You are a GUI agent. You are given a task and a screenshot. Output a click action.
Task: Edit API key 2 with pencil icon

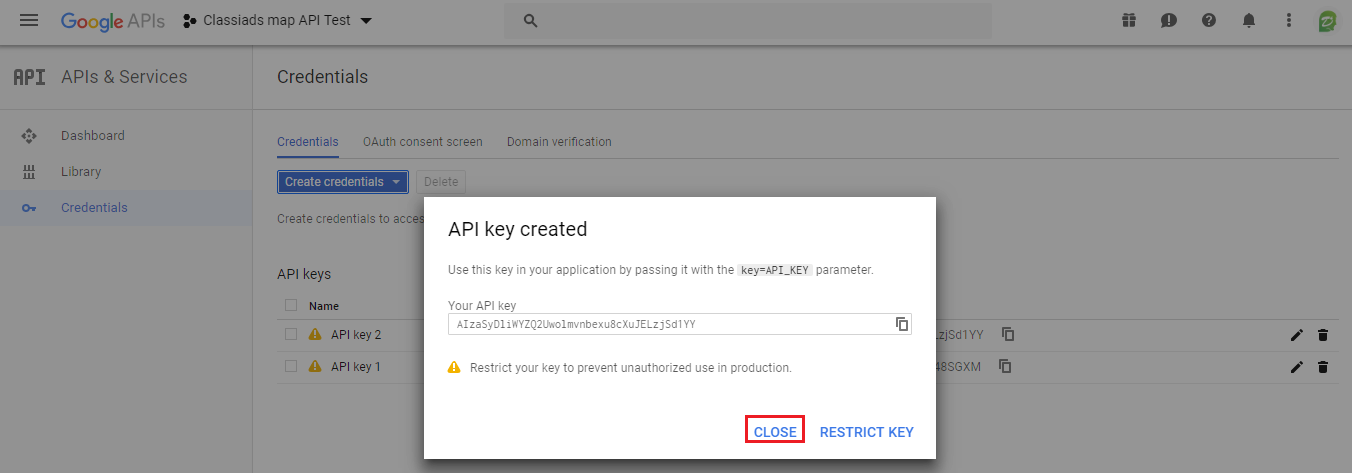(x=1297, y=335)
